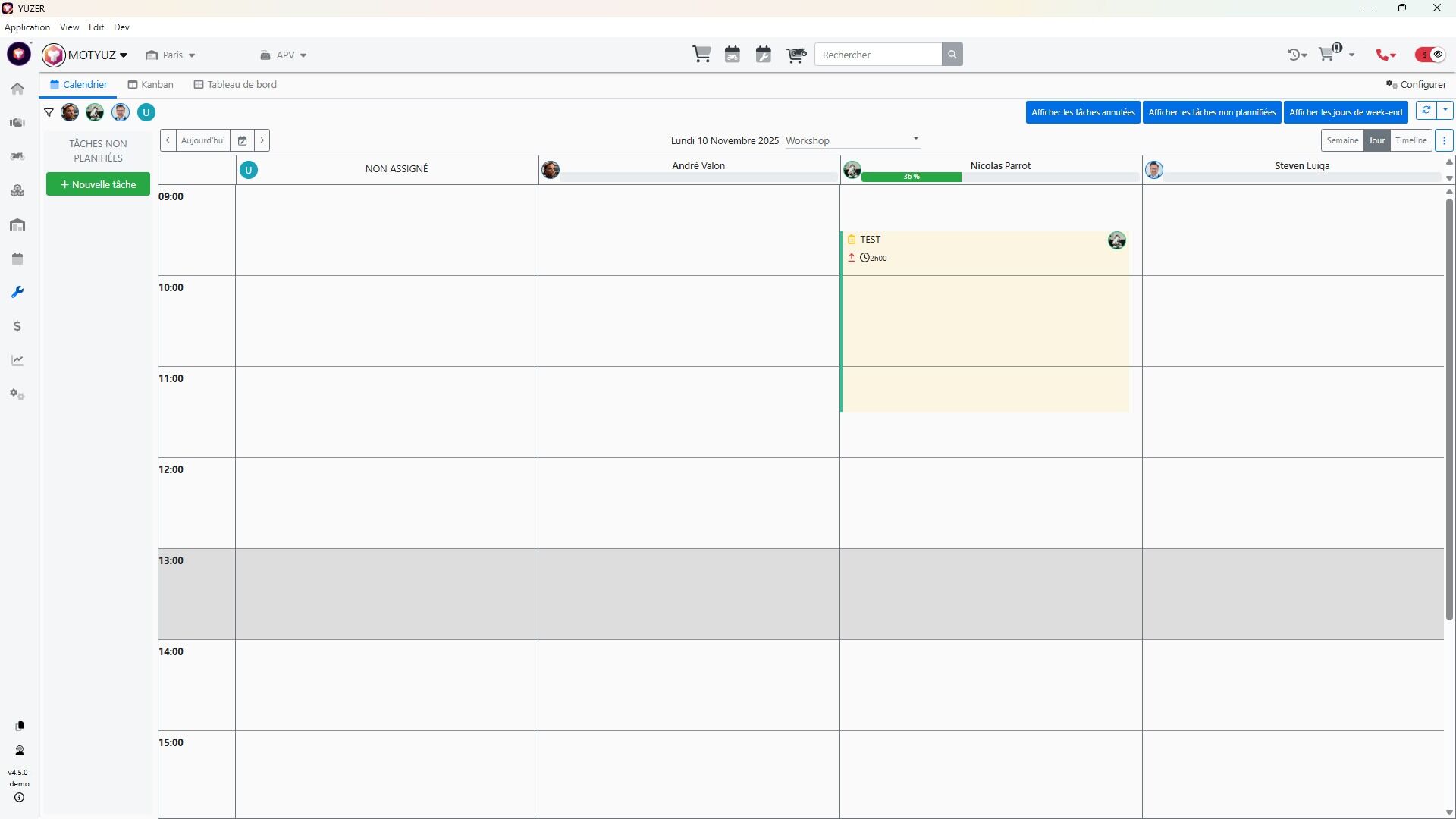This screenshot has width=1456, height=819.
Task: Toggle the red eye switch in header
Action: pos(1430,55)
